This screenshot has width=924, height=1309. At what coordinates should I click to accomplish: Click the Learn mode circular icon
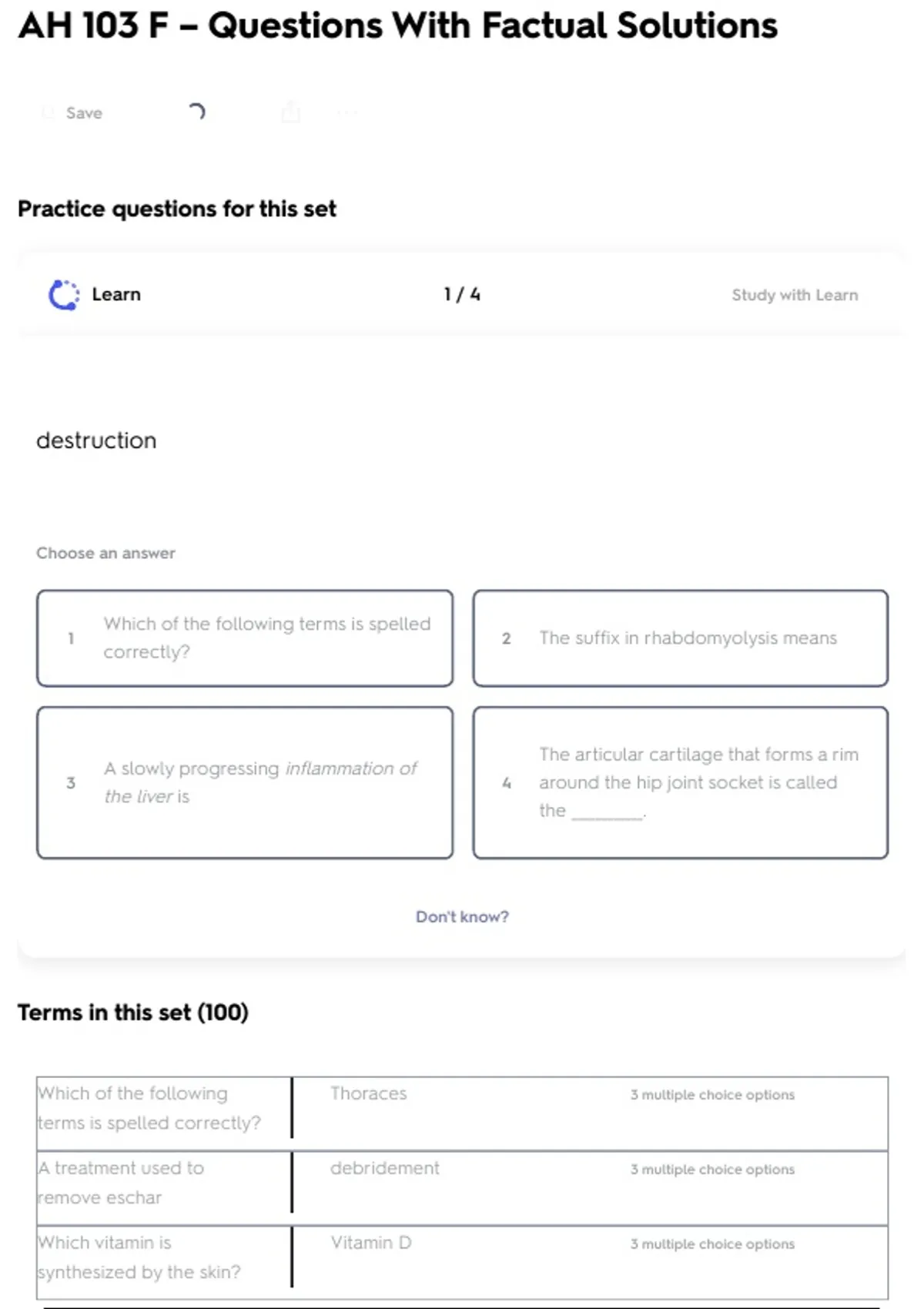[64, 295]
